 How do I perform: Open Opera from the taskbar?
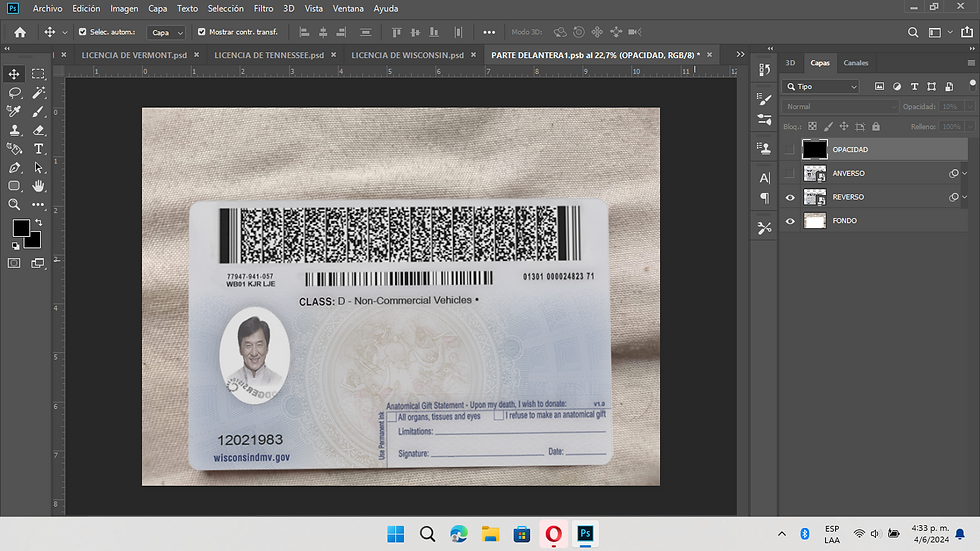pyautogui.click(x=553, y=534)
